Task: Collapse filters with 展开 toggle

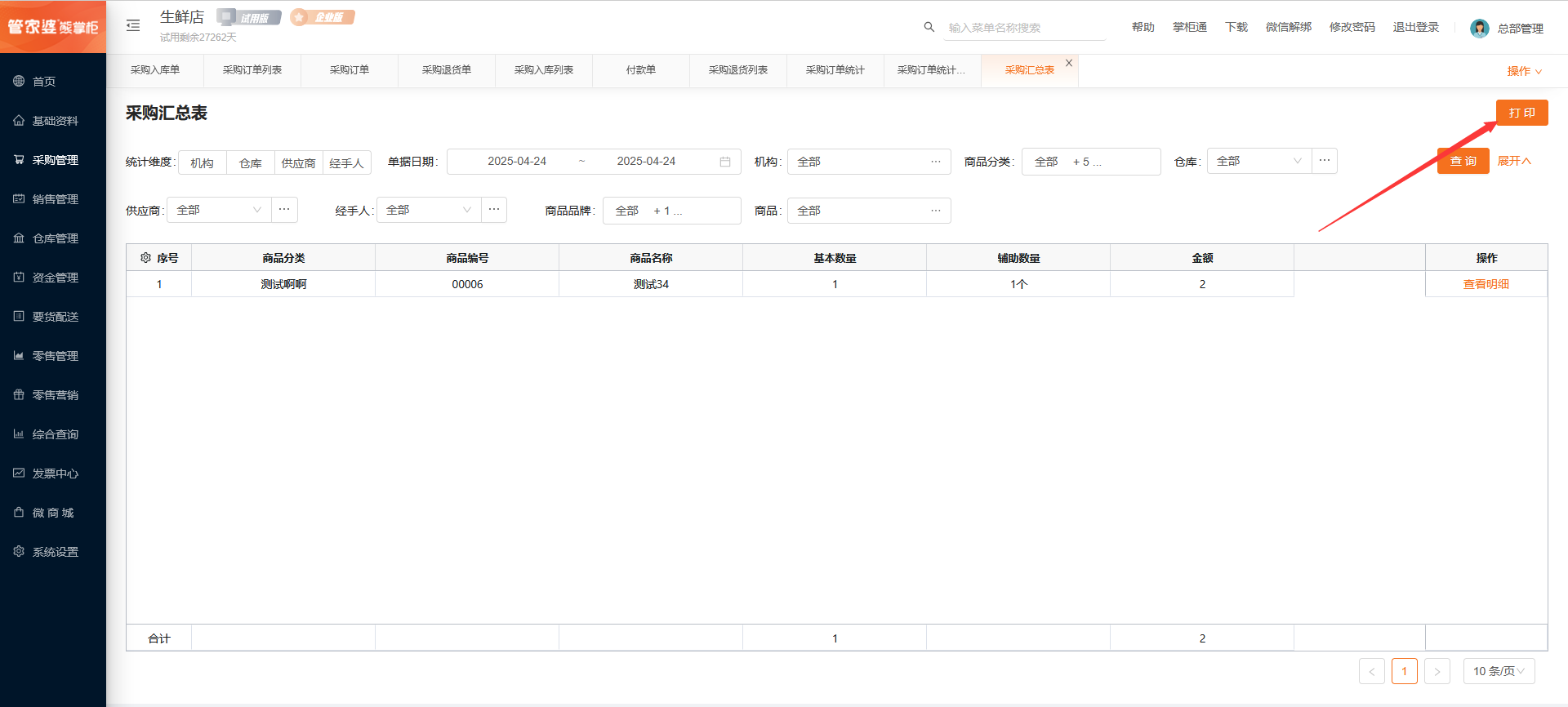Action: [1514, 161]
